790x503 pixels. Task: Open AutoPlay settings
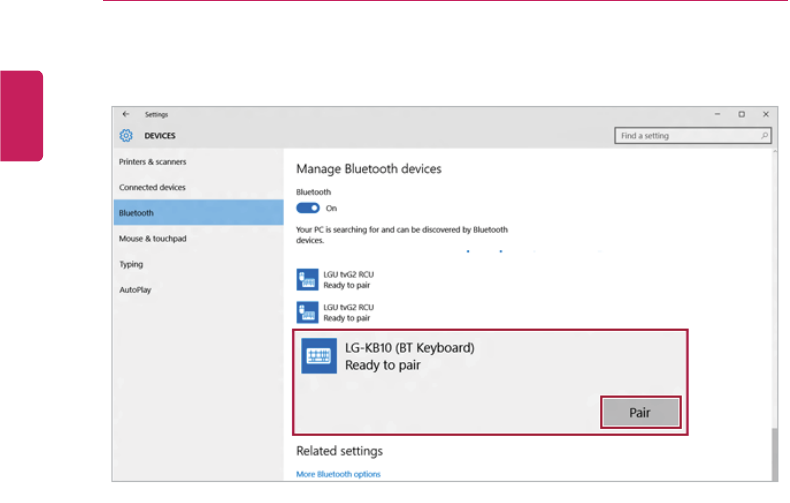(x=134, y=290)
